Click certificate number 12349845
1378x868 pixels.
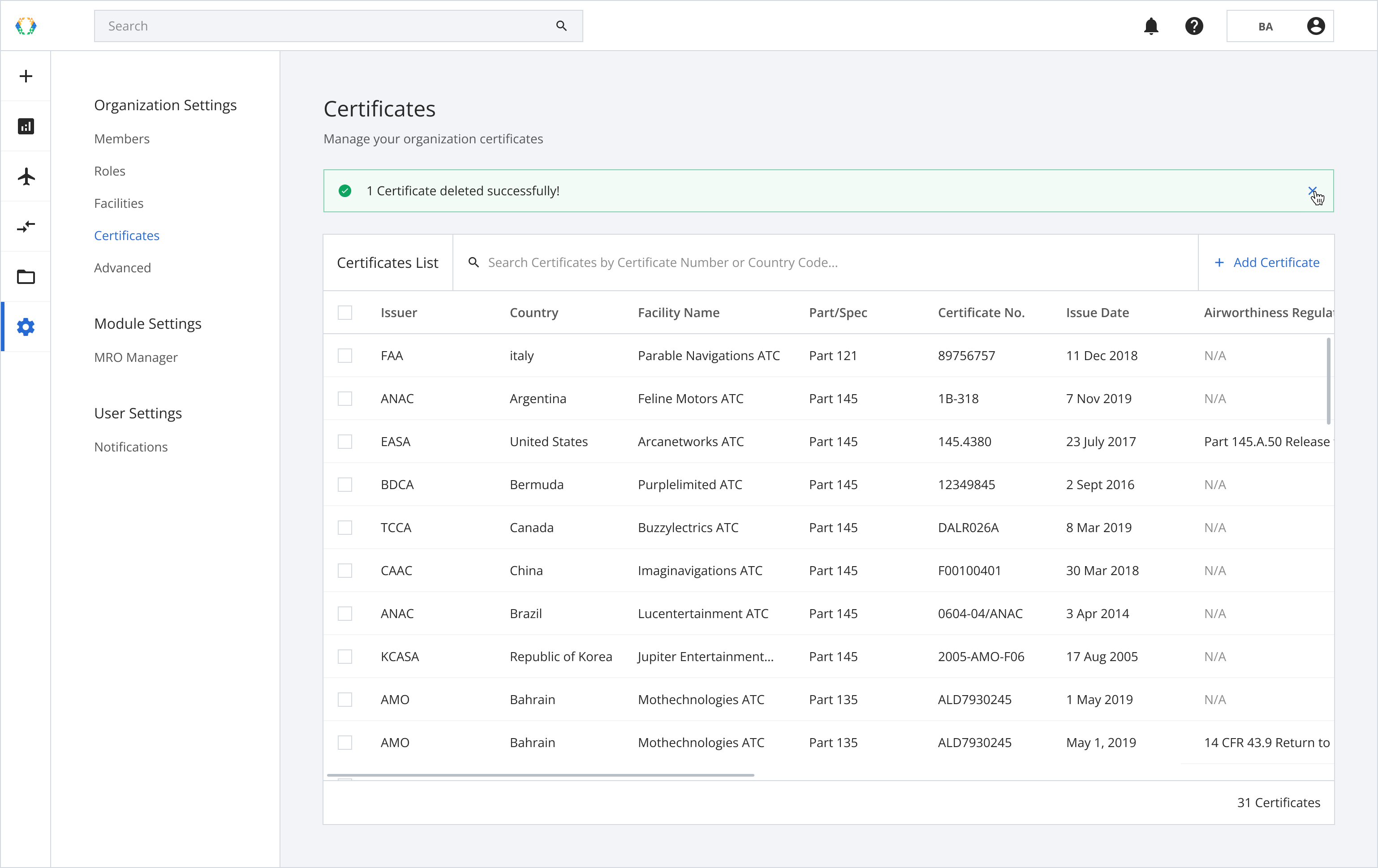967,485
